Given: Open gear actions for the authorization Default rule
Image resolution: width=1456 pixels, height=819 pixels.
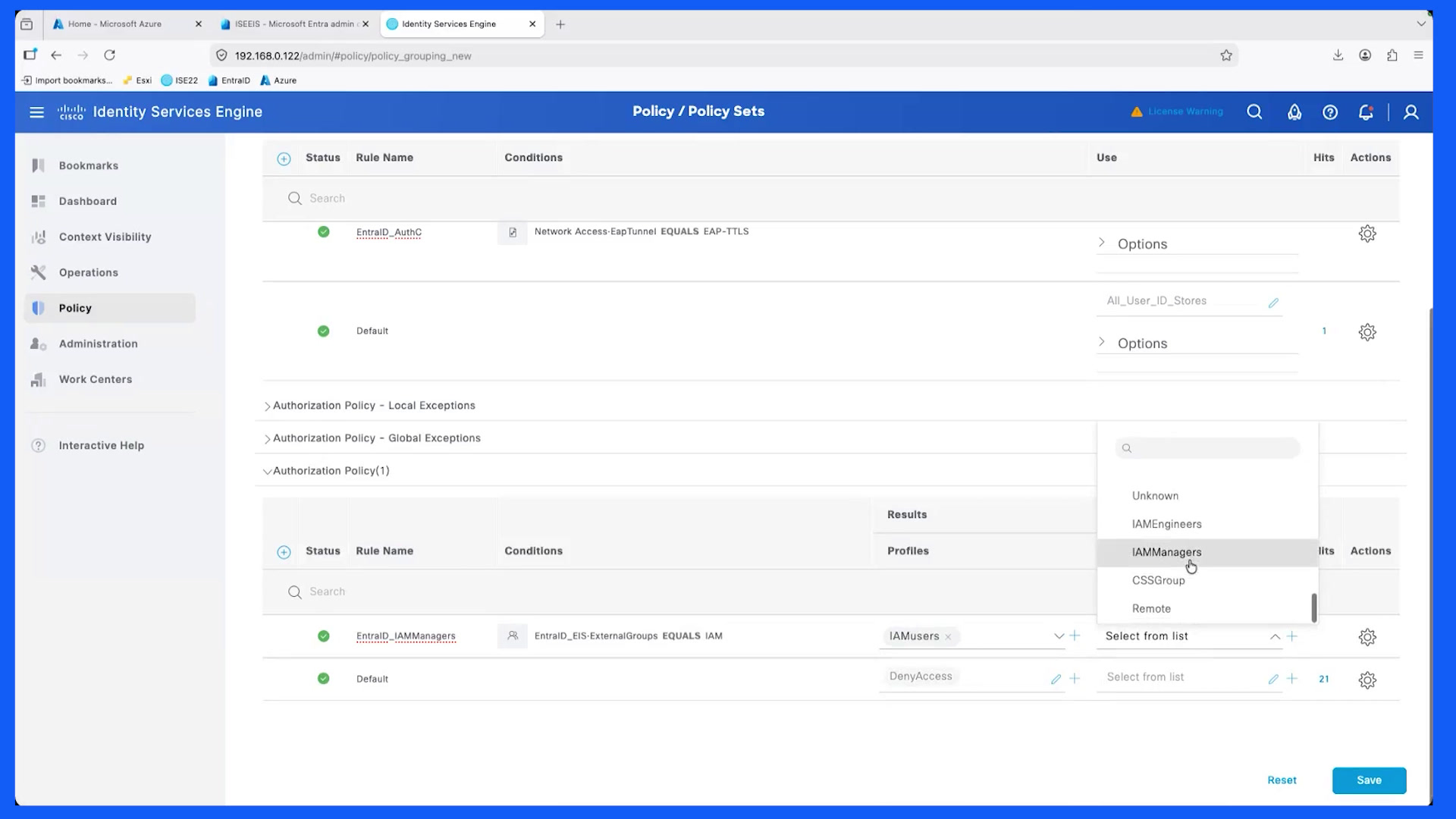Looking at the screenshot, I should tap(1367, 680).
